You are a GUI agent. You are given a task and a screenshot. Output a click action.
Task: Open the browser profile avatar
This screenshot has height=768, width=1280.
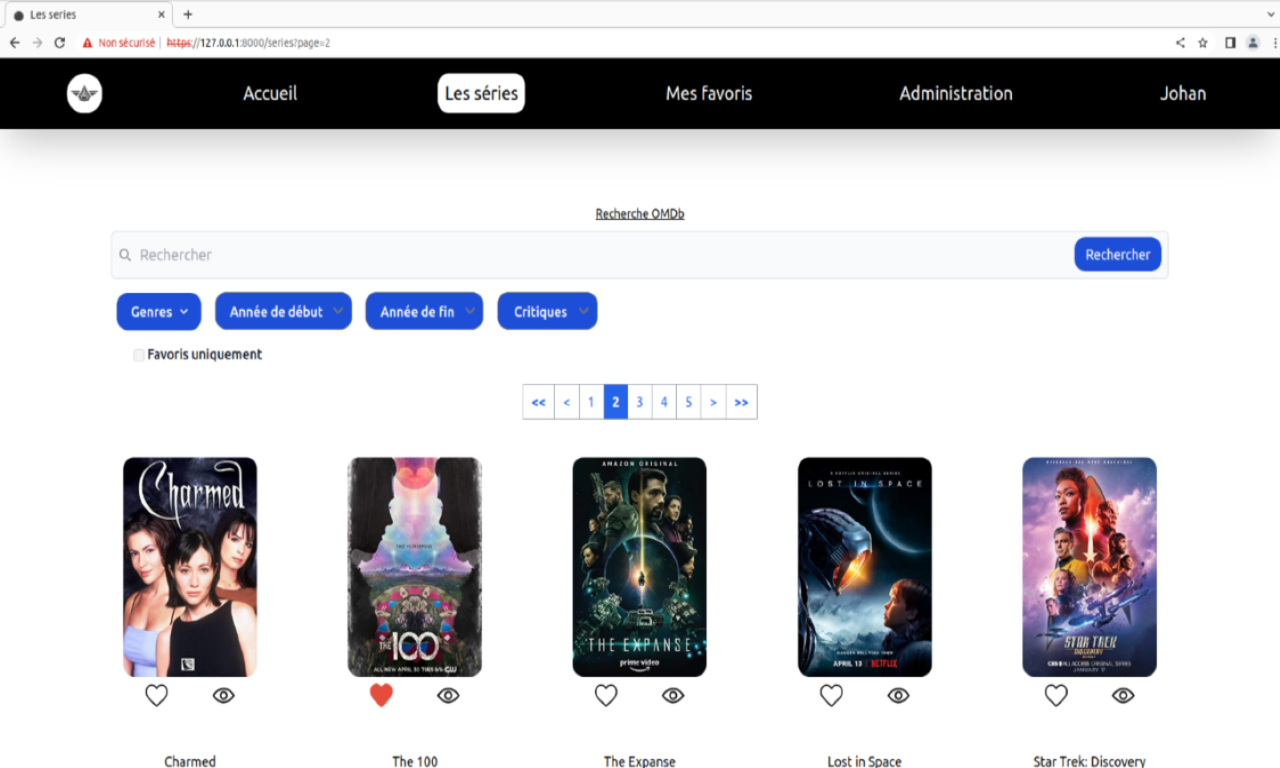click(1253, 43)
